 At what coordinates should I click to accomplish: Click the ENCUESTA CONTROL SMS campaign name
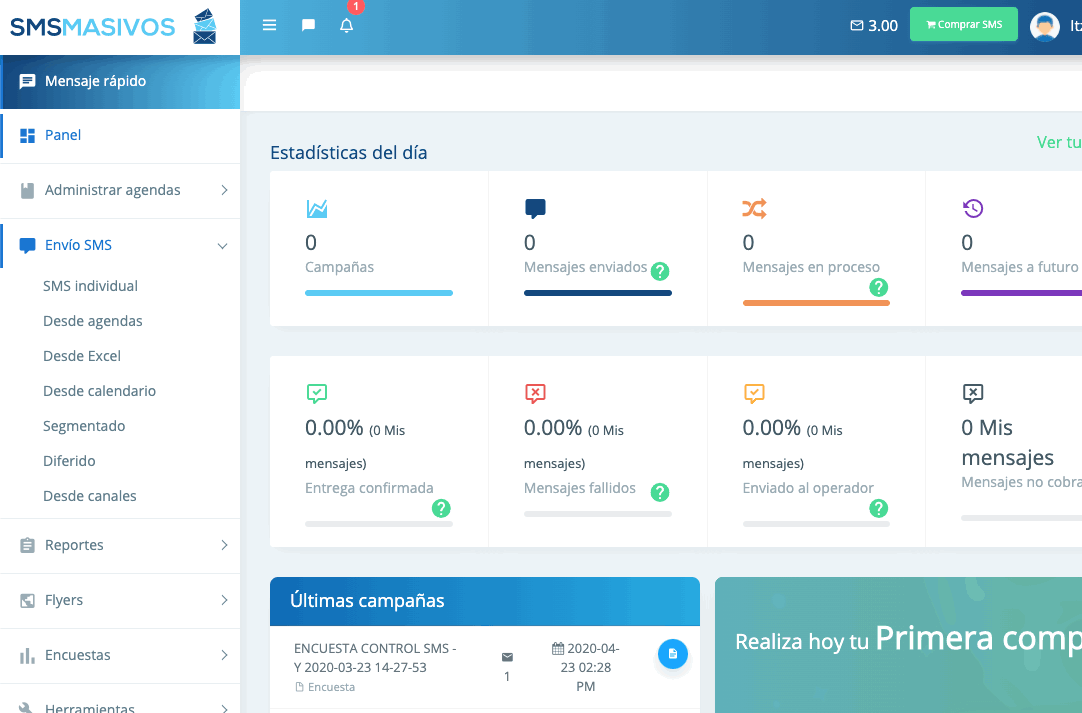click(375, 658)
